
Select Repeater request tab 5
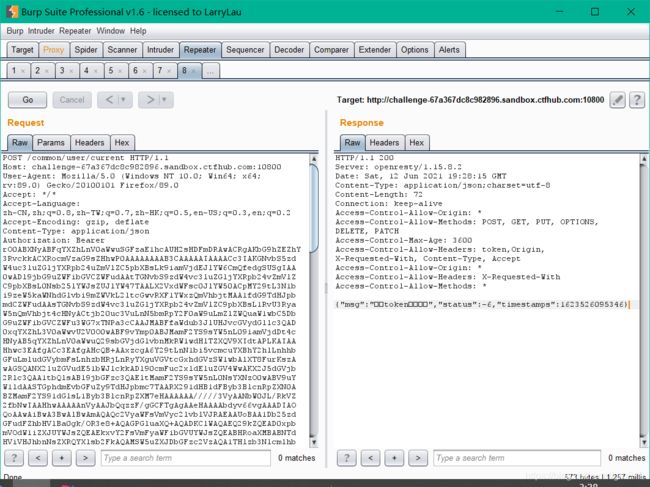(111, 71)
